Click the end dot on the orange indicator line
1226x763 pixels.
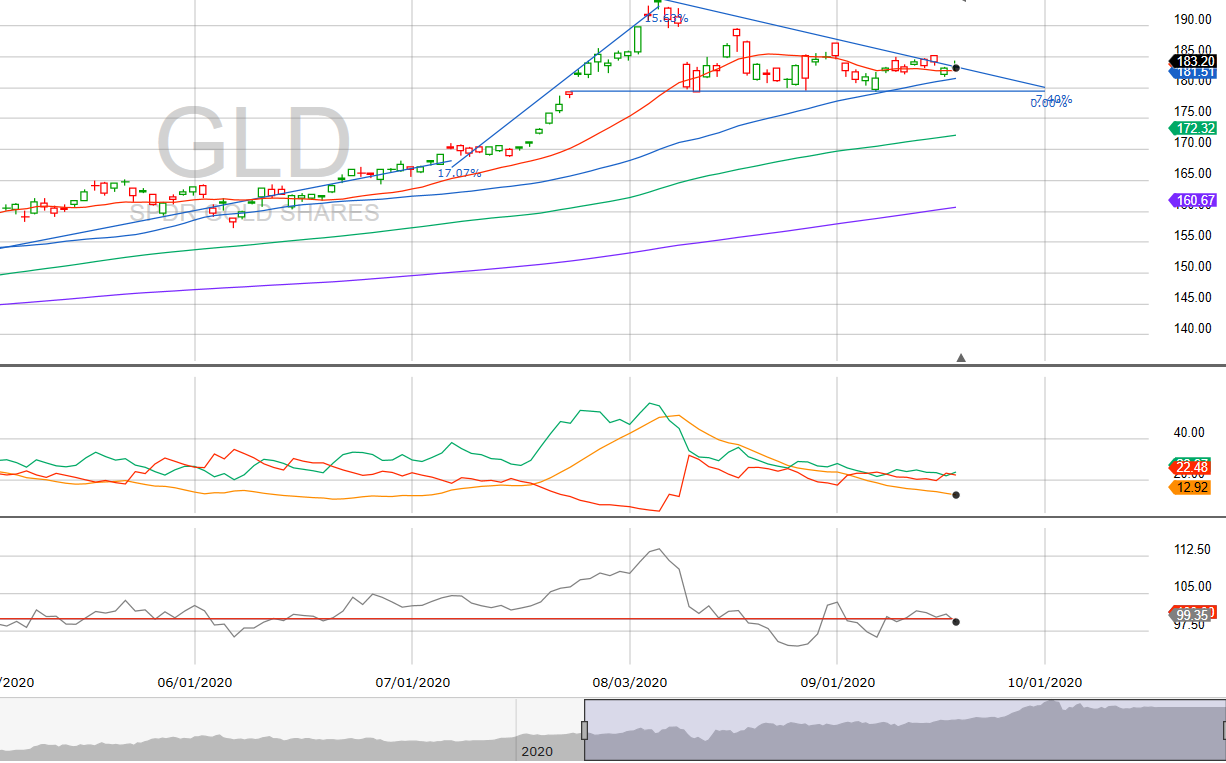tap(956, 494)
